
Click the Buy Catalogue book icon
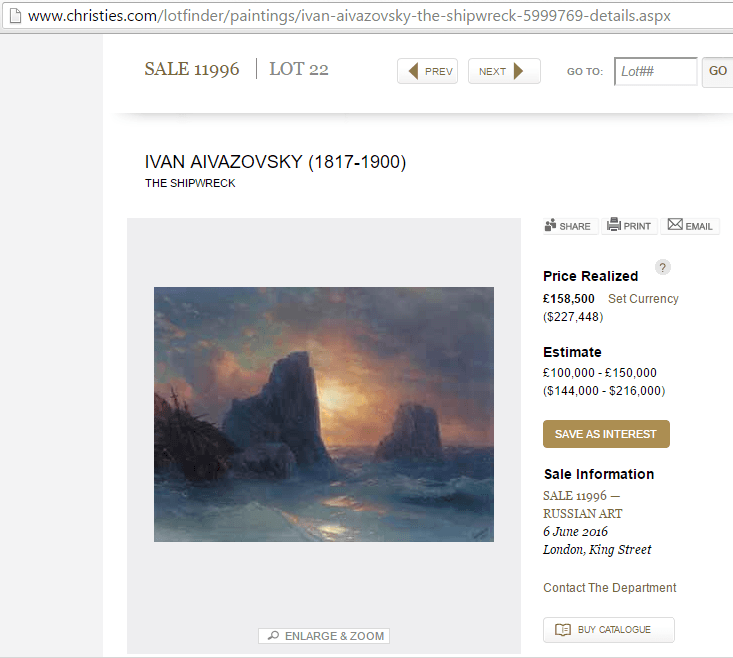coord(563,630)
